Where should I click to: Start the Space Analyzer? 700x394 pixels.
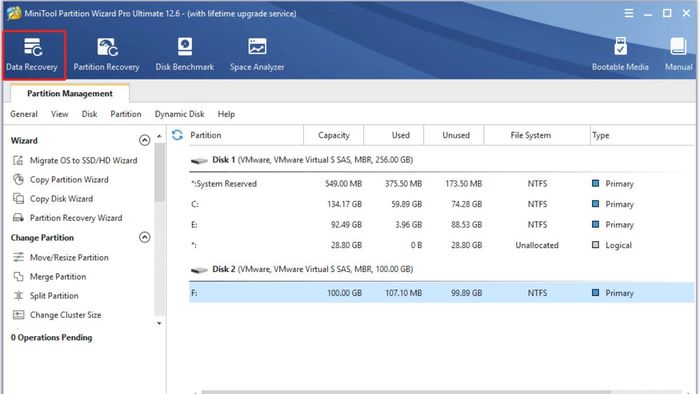pyautogui.click(x=257, y=55)
